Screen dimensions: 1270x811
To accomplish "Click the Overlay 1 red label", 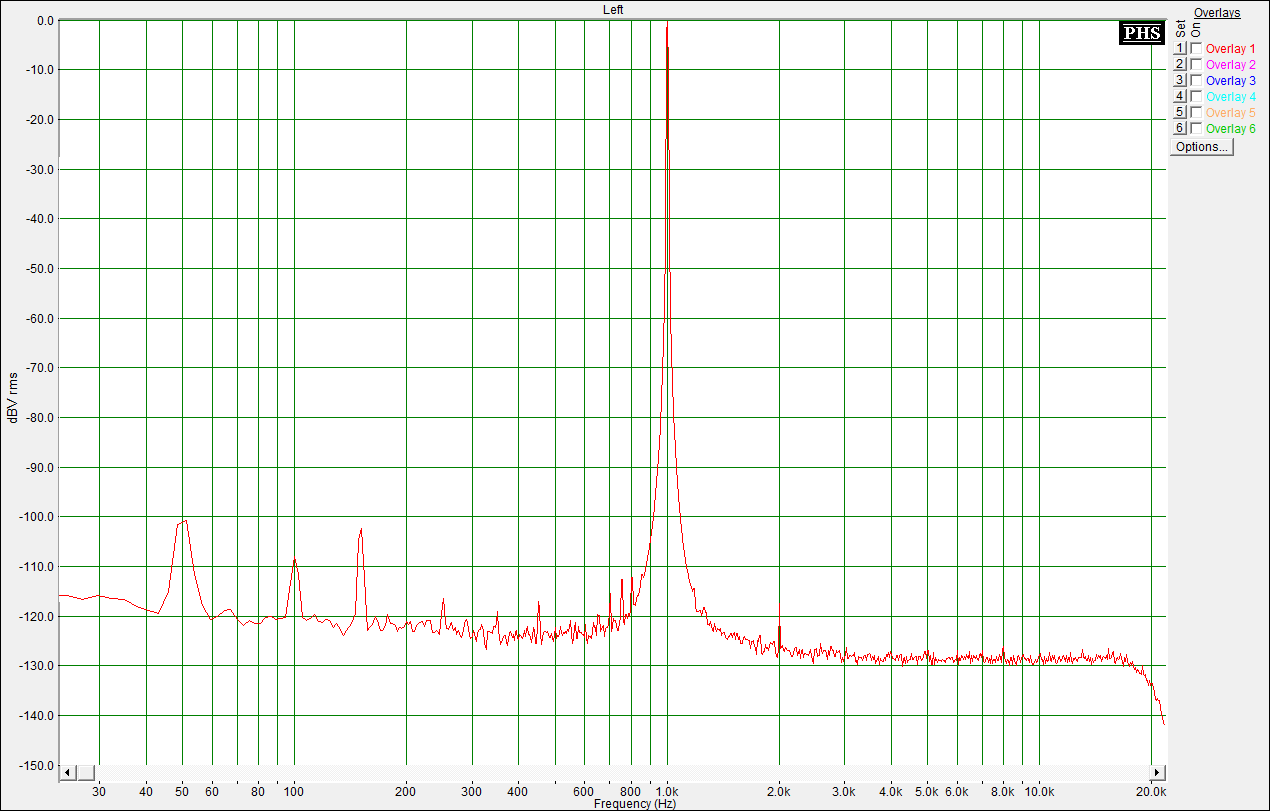I will tap(1231, 48).
